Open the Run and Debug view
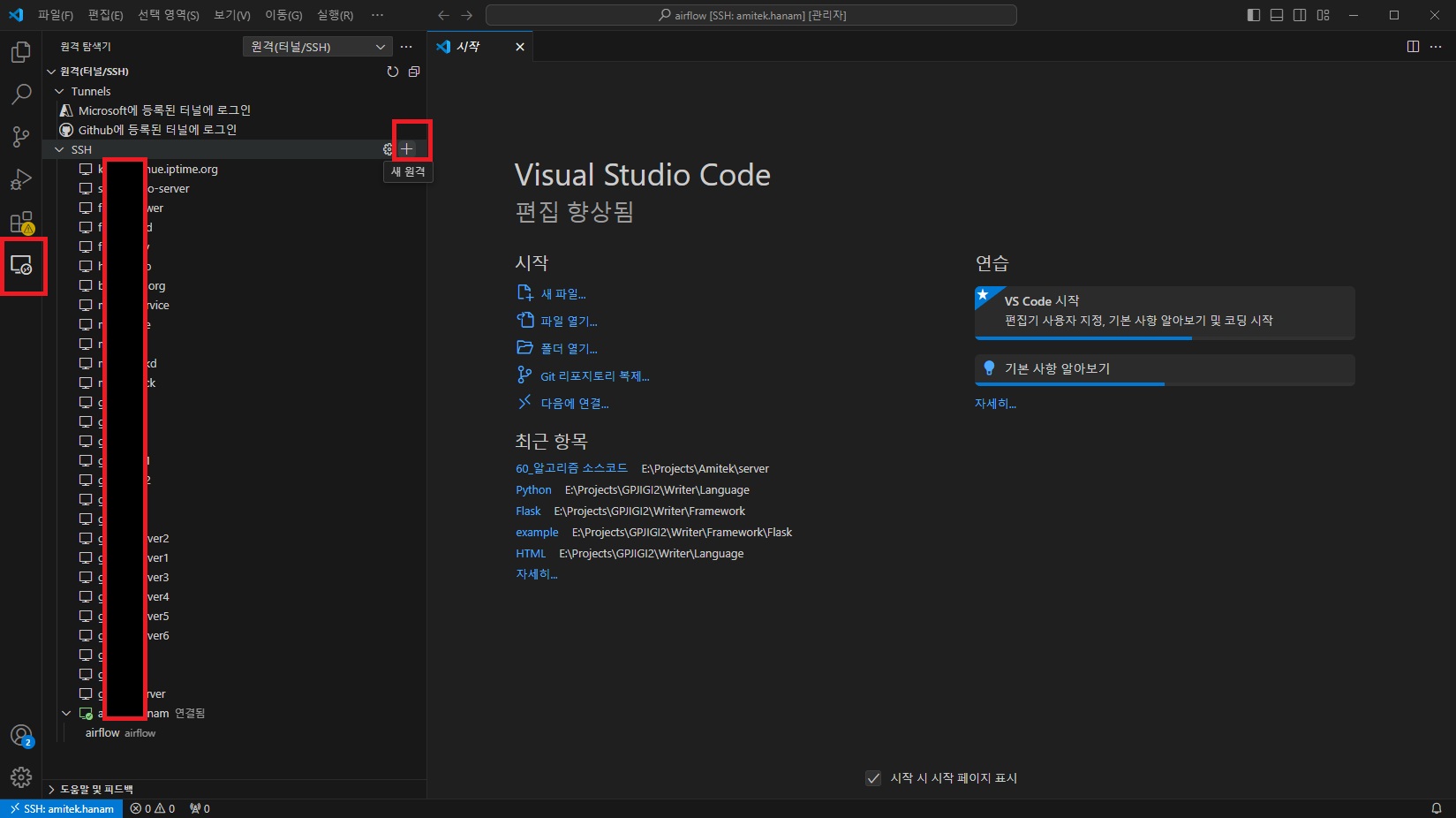 point(21,179)
